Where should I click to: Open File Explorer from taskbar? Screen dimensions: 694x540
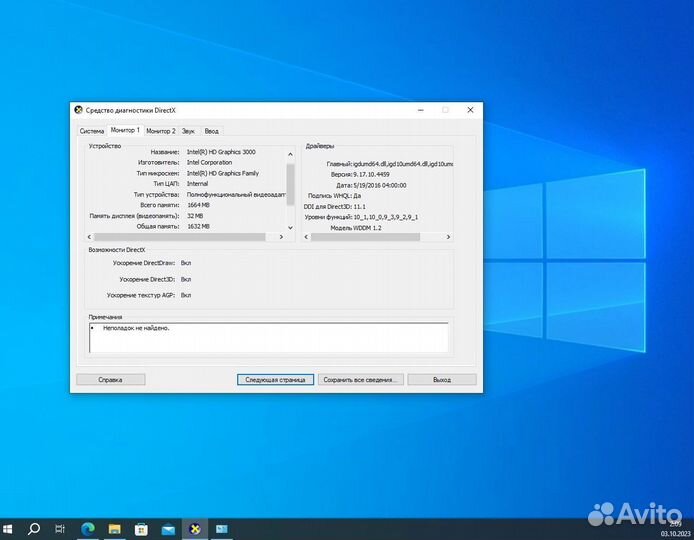[115, 529]
